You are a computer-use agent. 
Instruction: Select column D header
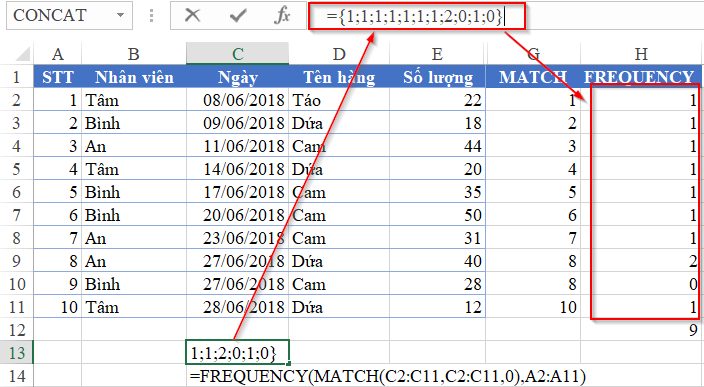click(x=339, y=54)
